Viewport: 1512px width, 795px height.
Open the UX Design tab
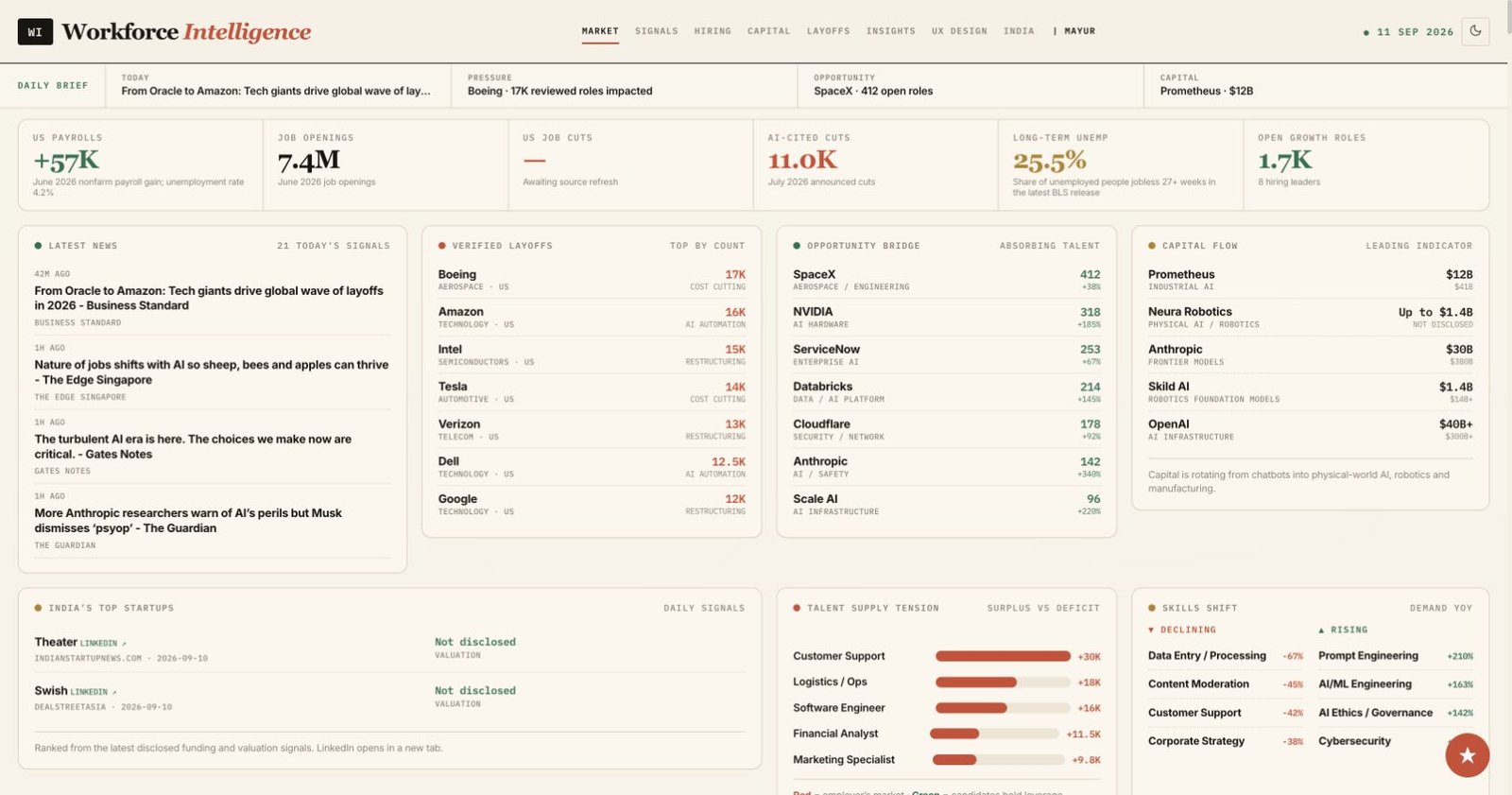point(959,31)
